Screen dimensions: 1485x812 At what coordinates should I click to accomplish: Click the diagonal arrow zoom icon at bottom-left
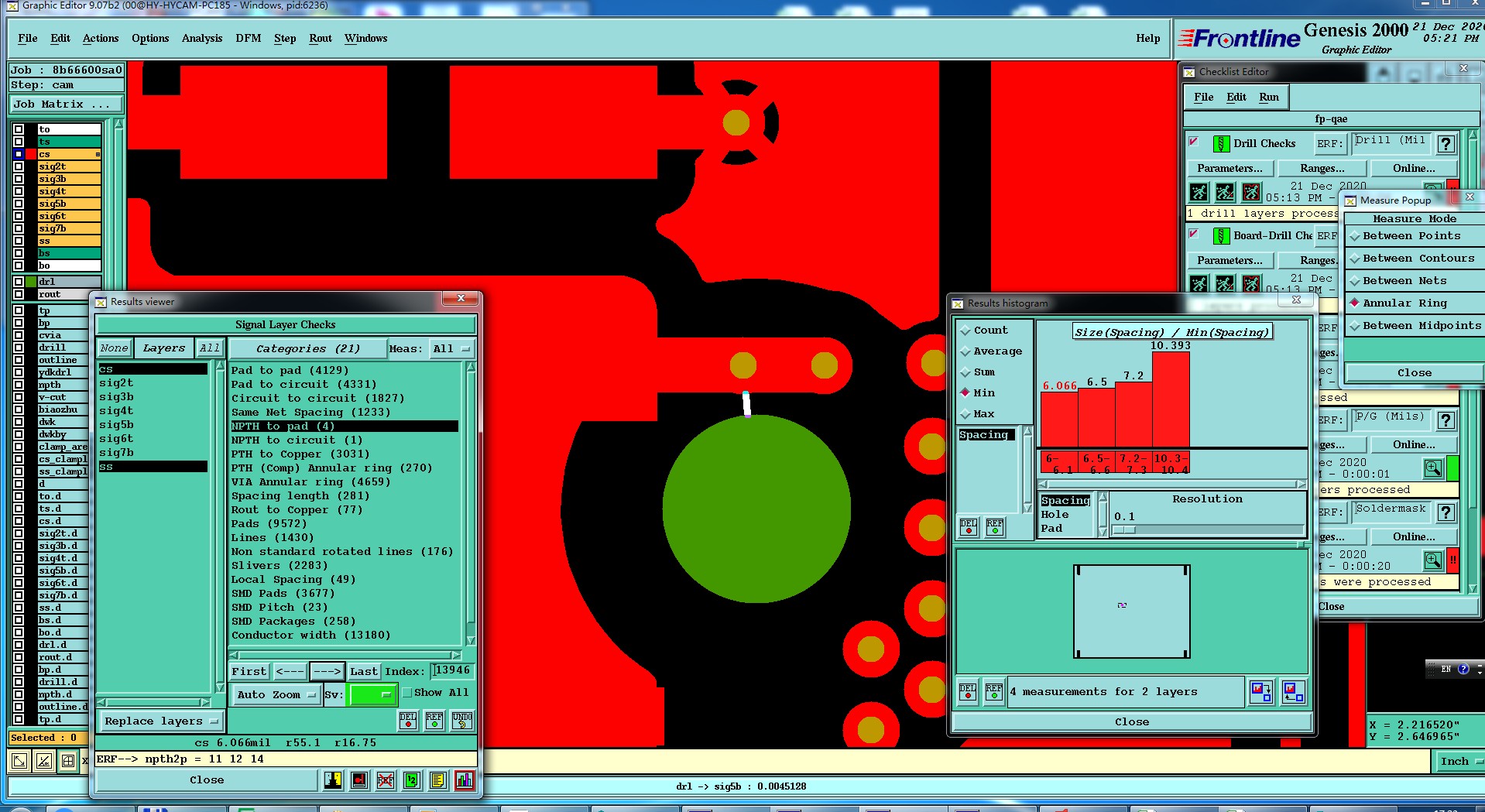click(19, 760)
